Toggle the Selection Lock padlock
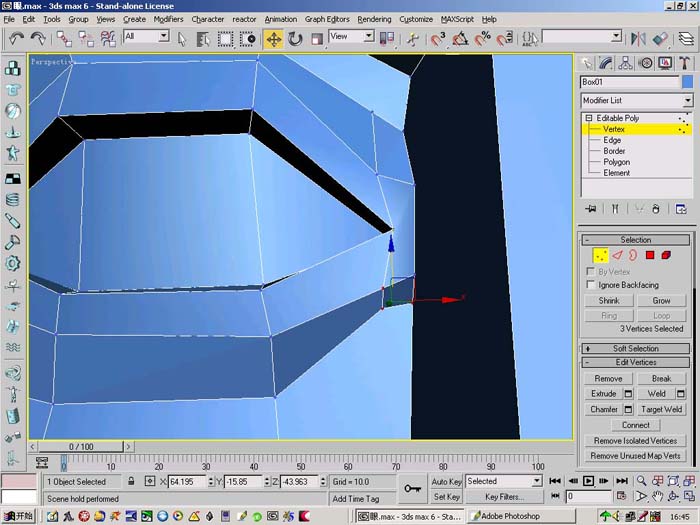 click(131, 481)
